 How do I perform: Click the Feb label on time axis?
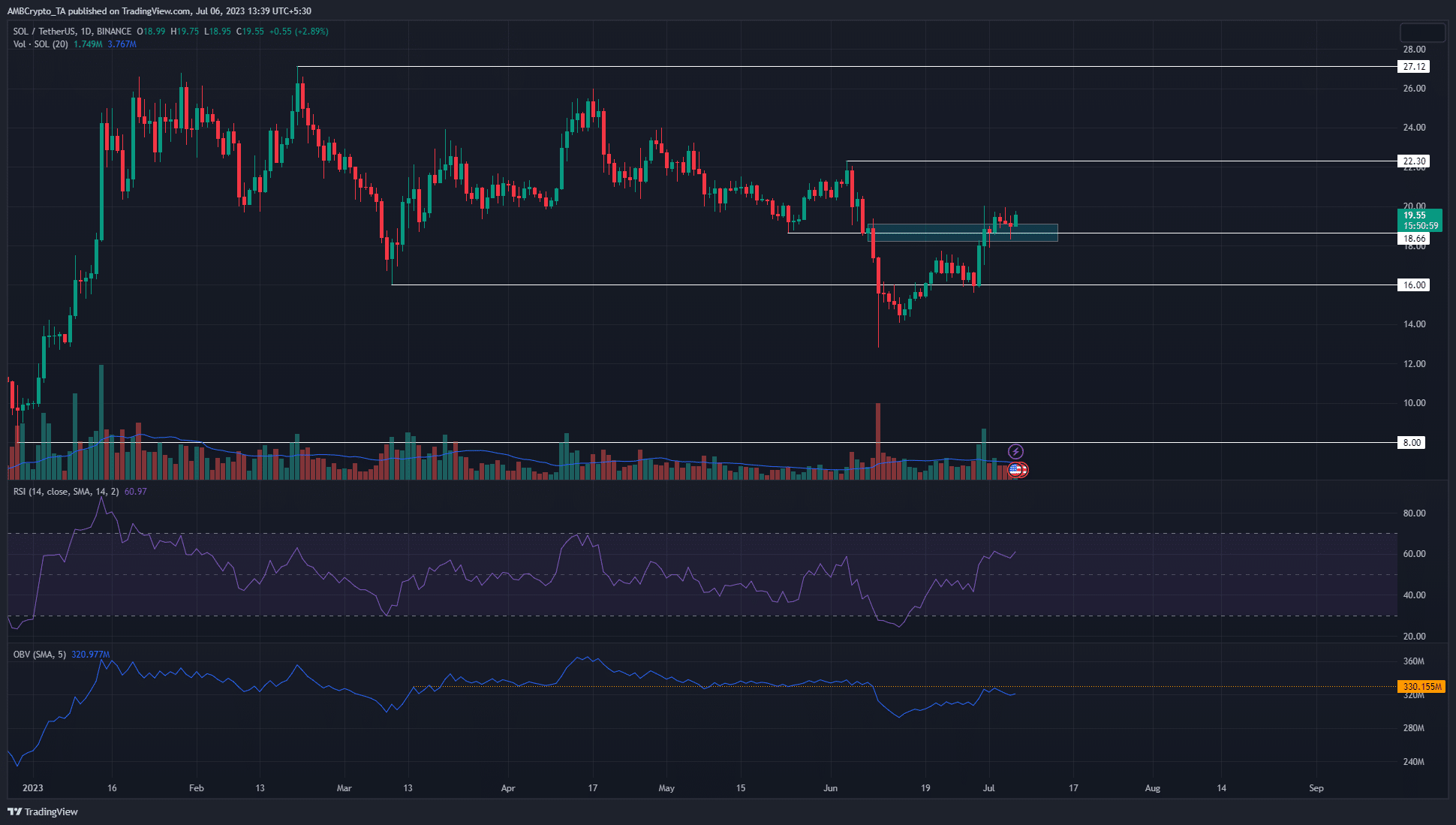click(196, 788)
